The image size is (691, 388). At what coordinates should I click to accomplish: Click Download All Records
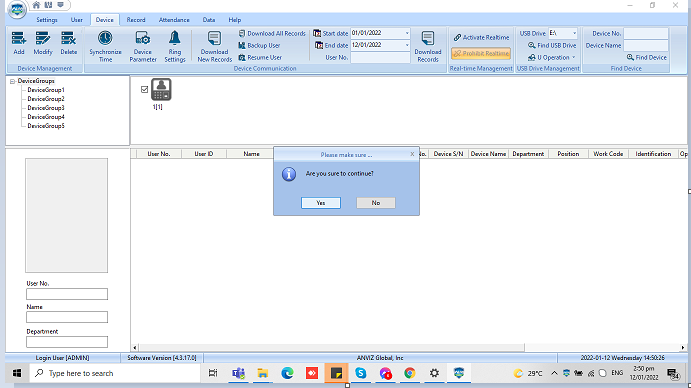pos(272,34)
